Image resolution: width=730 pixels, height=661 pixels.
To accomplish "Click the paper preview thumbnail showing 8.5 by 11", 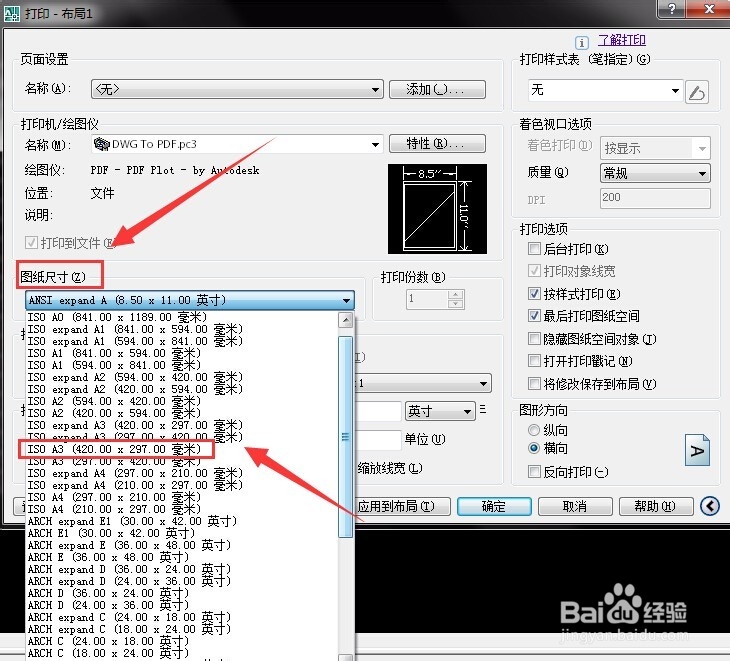I will [x=437, y=209].
